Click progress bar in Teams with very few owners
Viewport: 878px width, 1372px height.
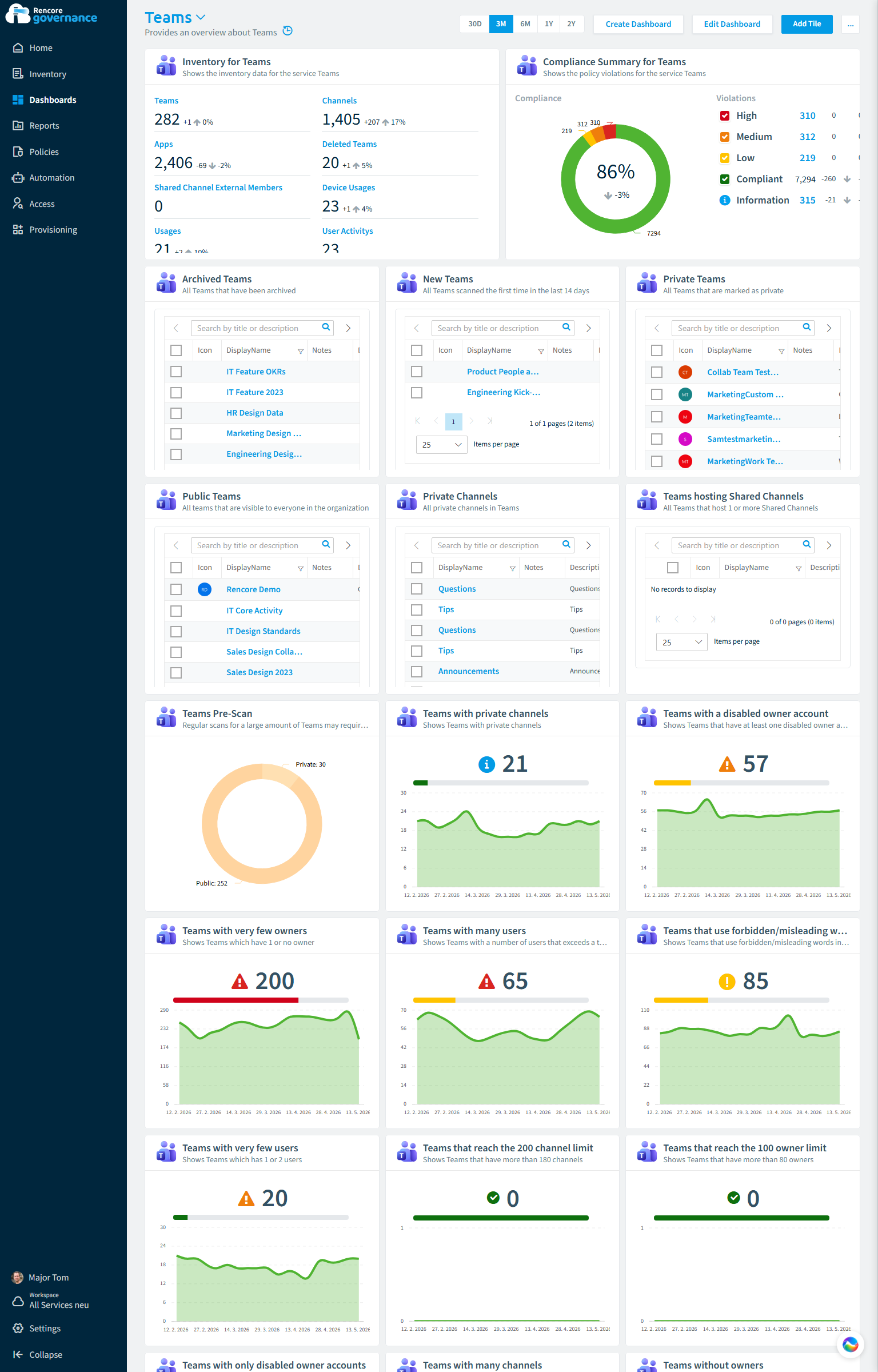261,1000
